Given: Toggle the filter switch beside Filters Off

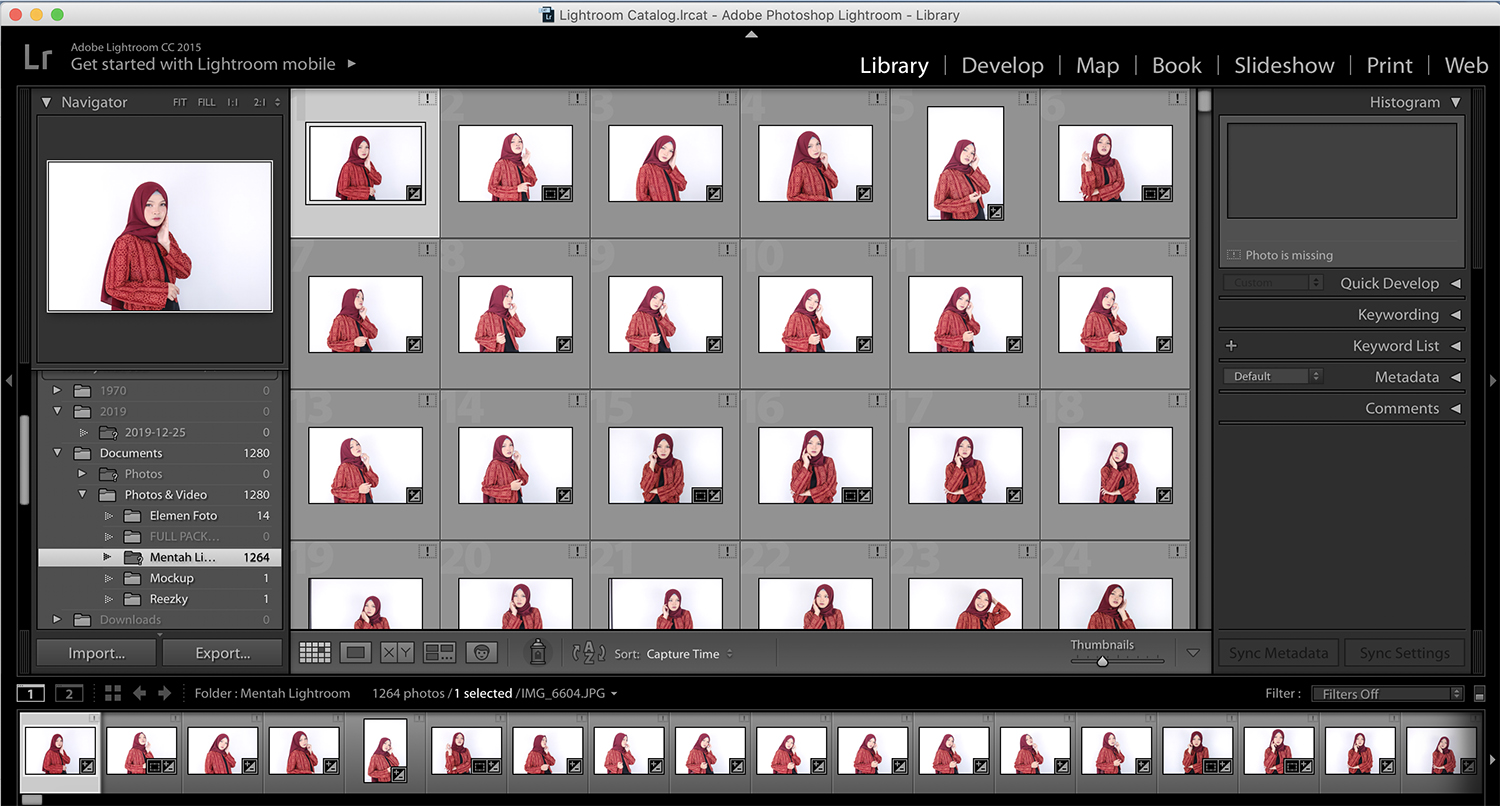Looking at the screenshot, I should click(1480, 694).
